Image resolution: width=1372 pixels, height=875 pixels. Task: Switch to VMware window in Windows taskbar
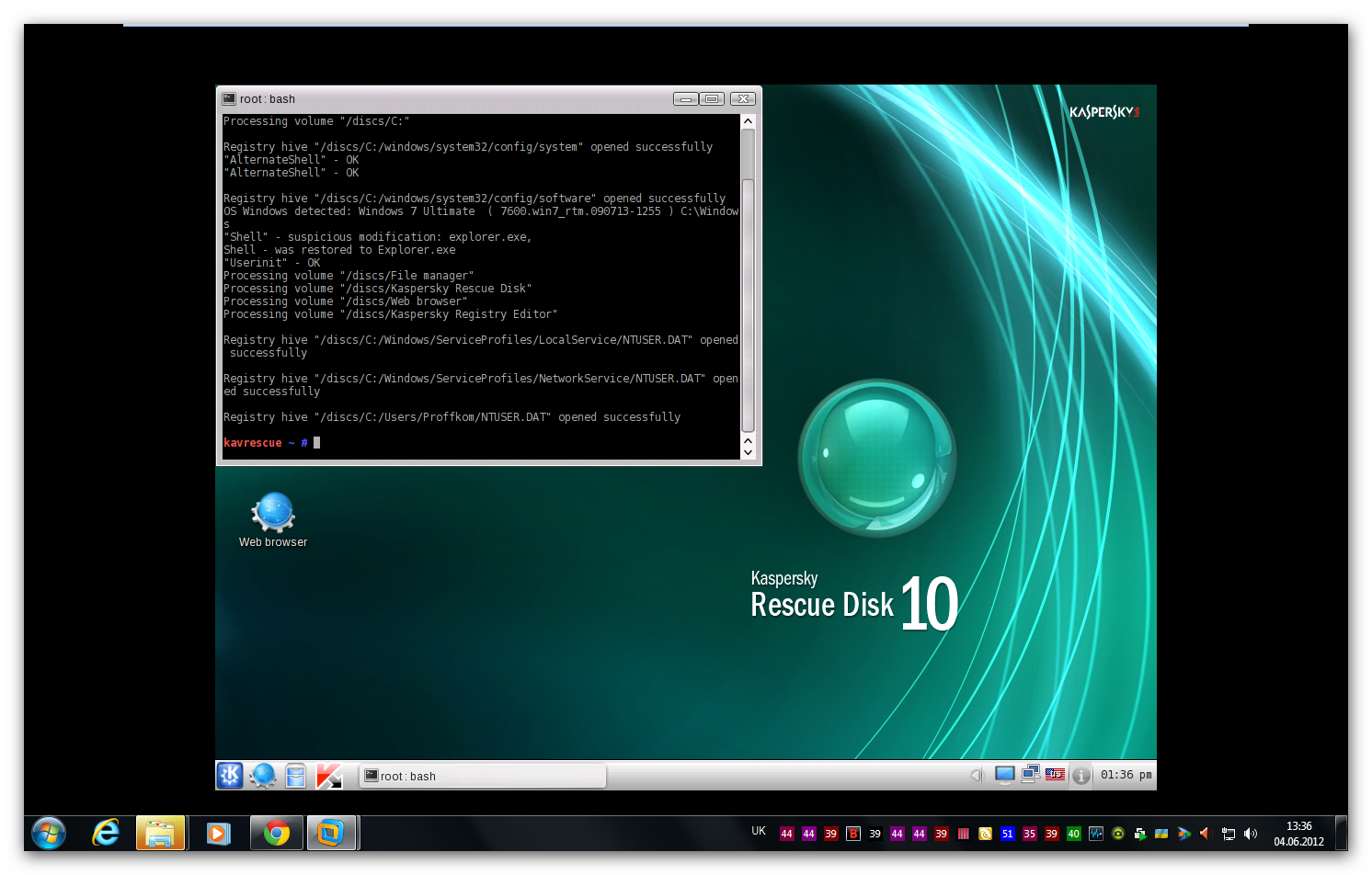click(x=330, y=834)
